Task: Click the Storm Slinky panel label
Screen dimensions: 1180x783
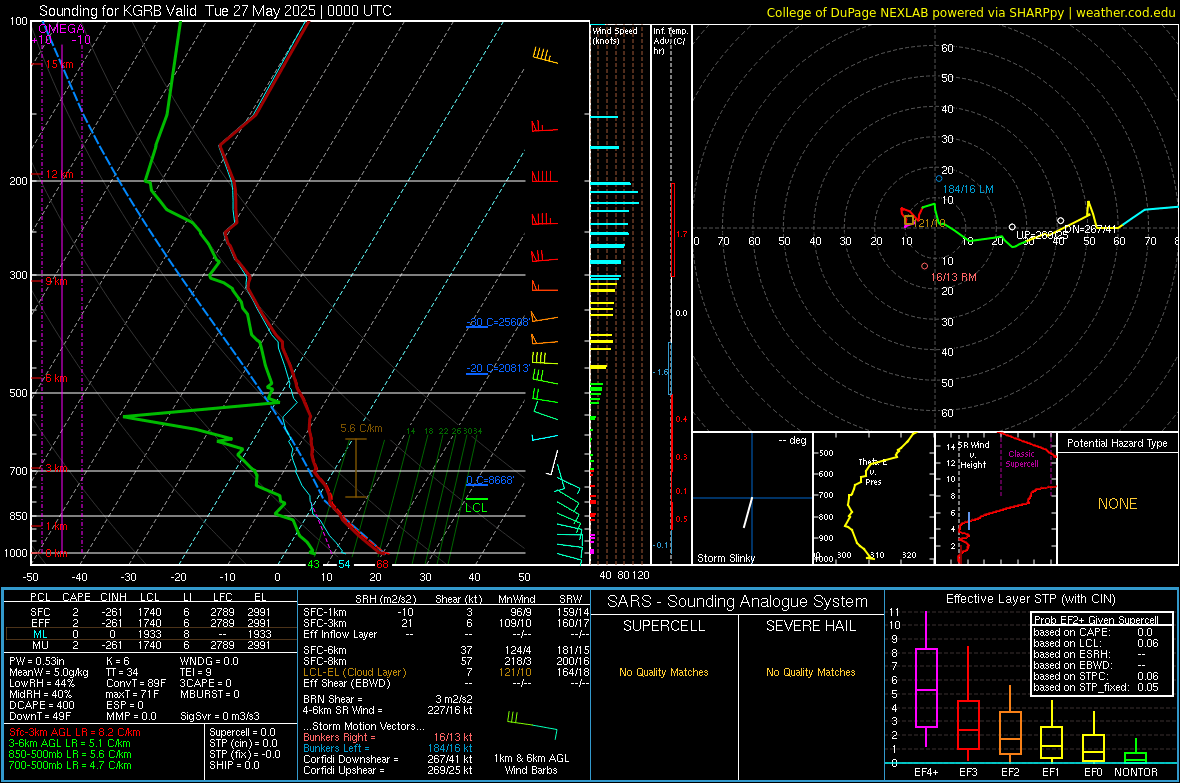Action: [x=725, y=558]
